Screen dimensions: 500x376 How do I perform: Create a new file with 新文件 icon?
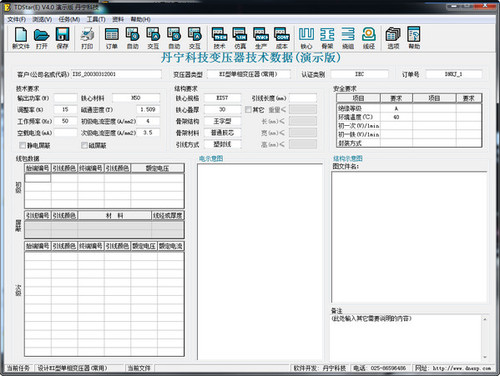21,38
